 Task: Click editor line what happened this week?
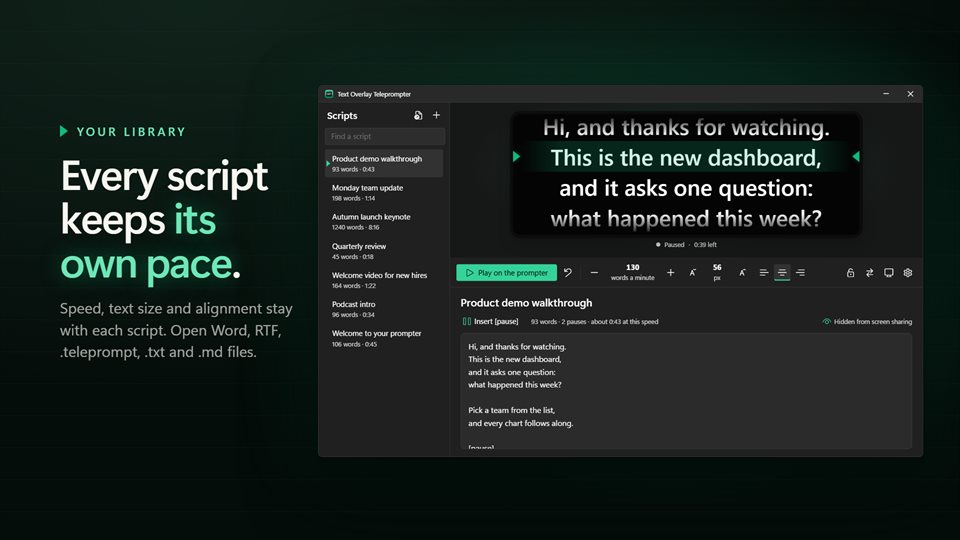pyautogui.click(x=514, y=384)
